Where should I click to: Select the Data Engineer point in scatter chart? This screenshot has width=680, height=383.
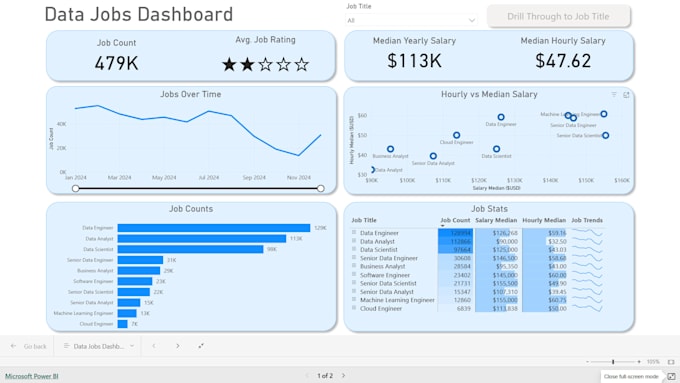501,117
